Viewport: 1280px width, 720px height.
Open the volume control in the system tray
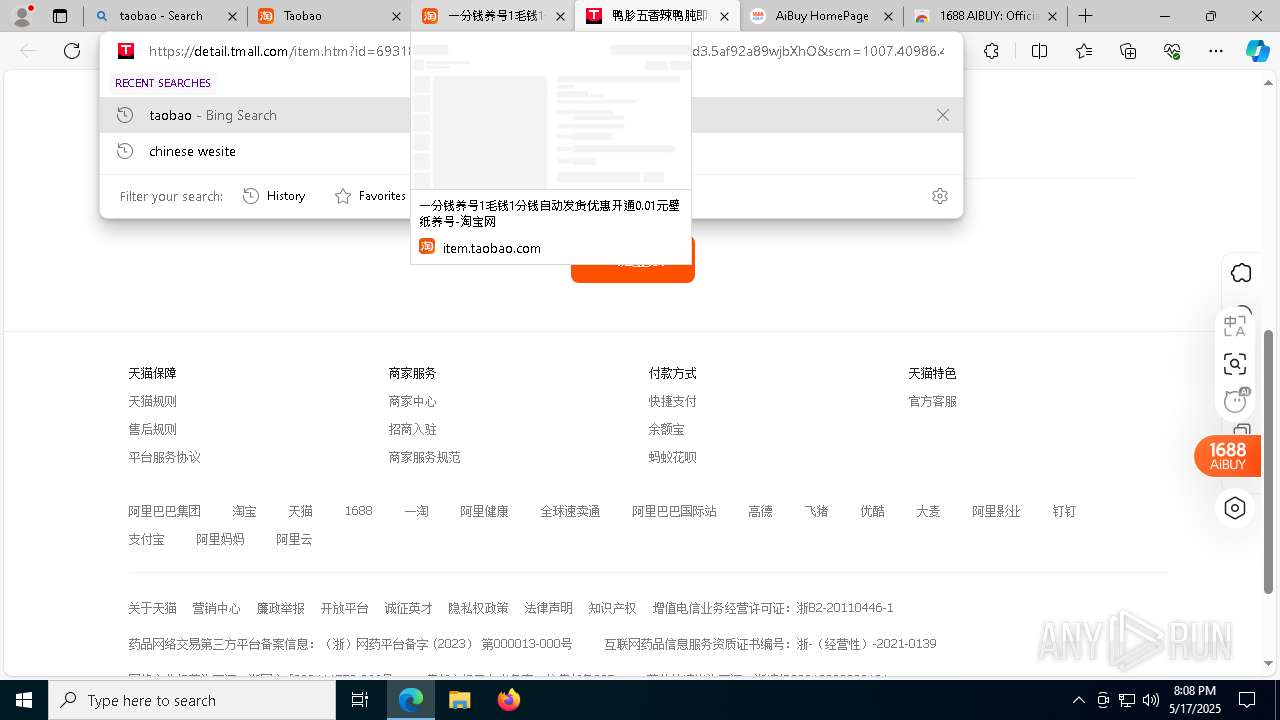1150,701
